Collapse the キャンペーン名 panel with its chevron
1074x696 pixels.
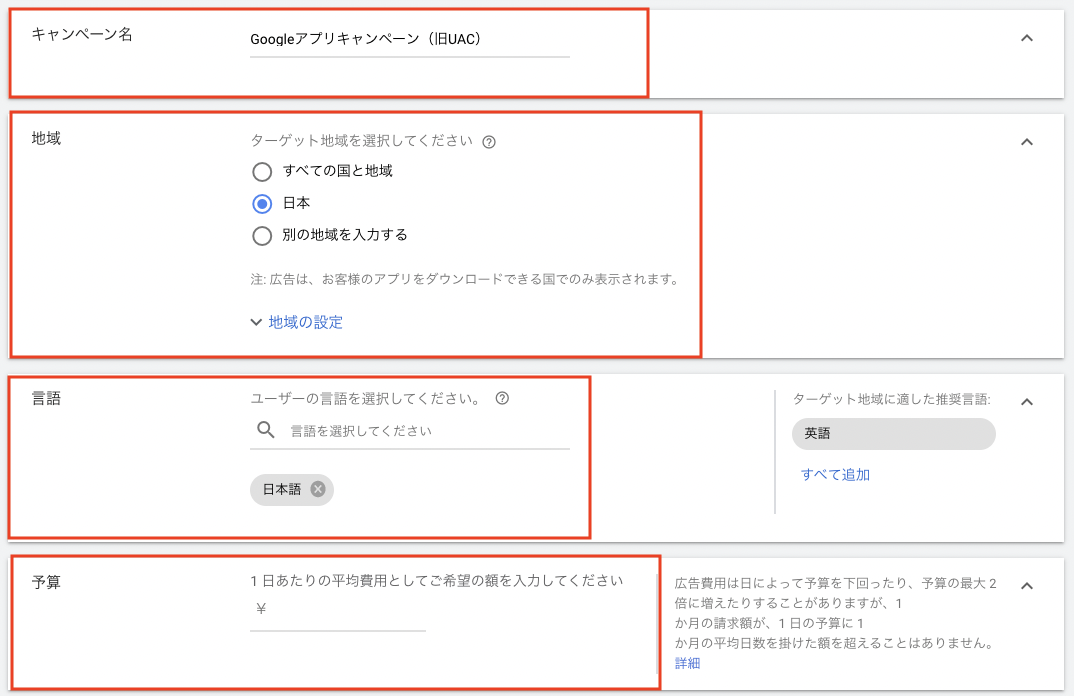pyautogui.click(x=1026, y=38)
